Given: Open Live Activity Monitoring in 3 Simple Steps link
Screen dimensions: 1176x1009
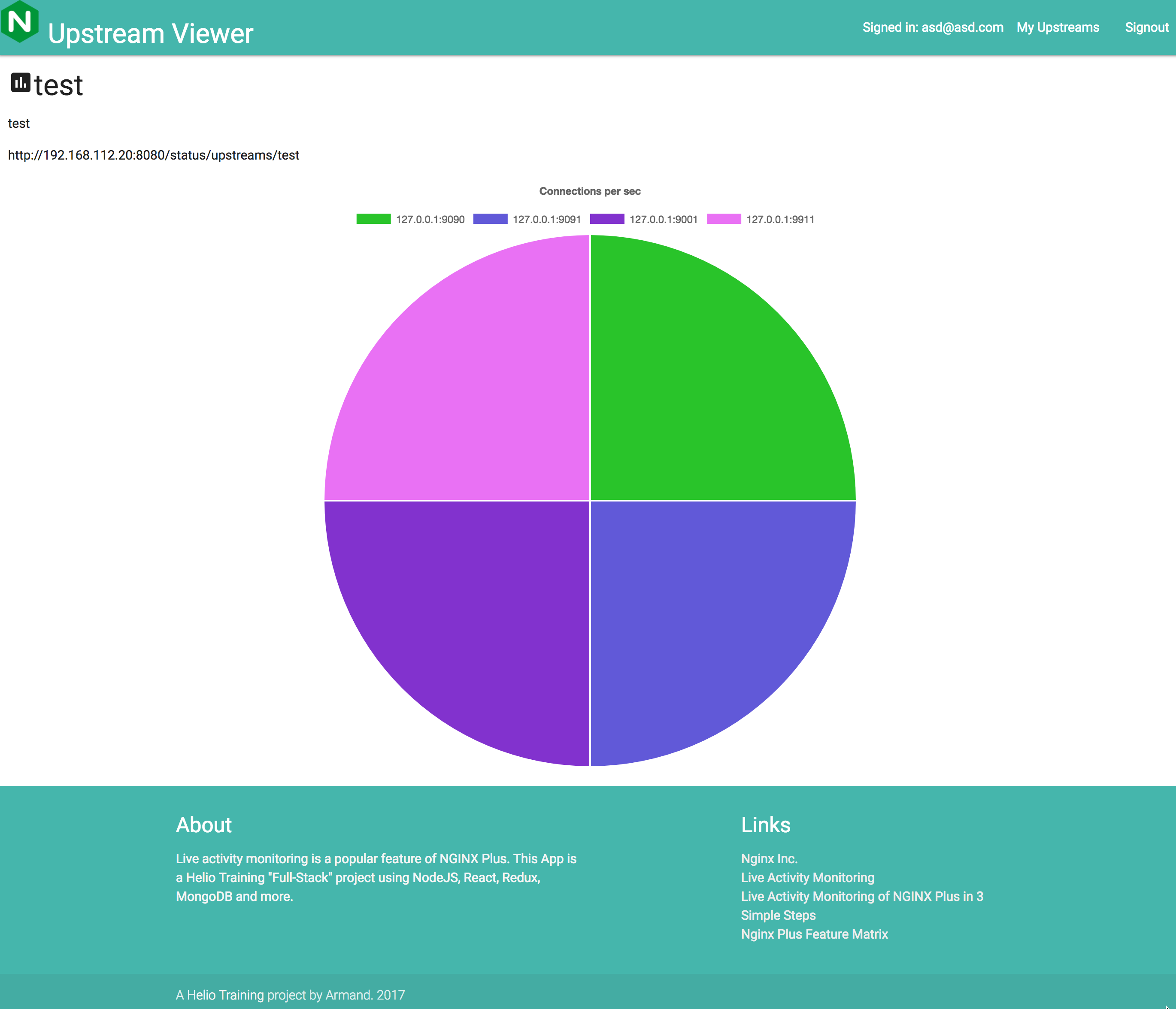Looking at the screenshot, I should pyautogui.click(x=861, y=896).
